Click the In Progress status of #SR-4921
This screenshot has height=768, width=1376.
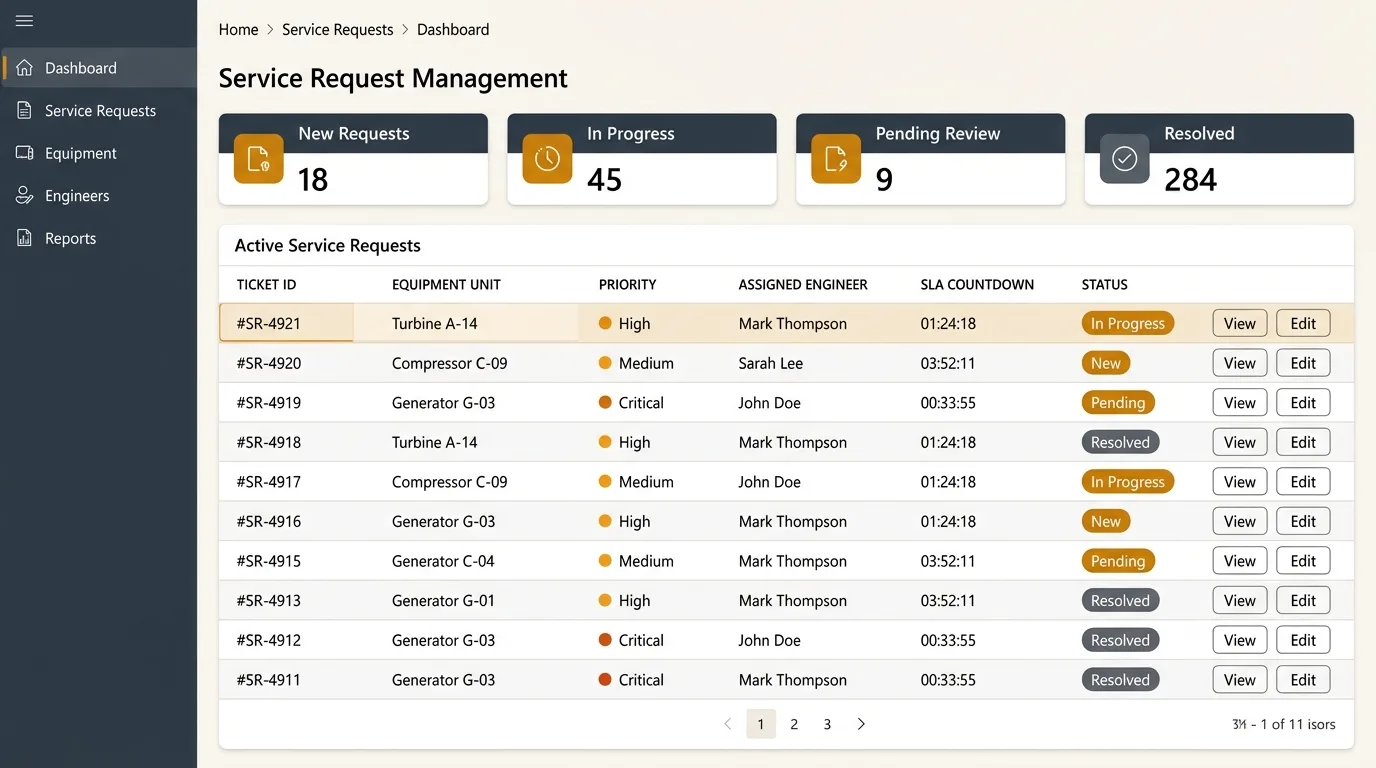(x=1128, y=323)
